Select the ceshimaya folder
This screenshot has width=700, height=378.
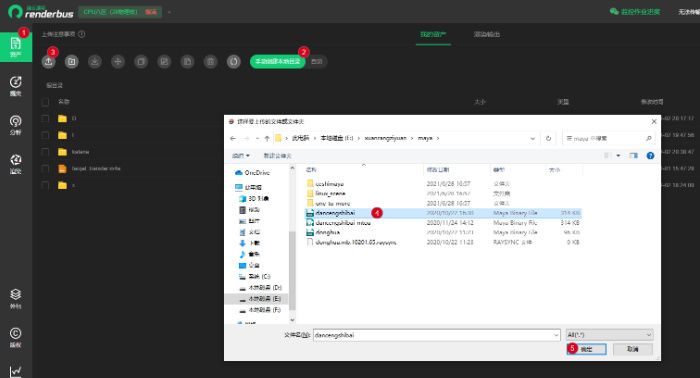tap(325, 183)
